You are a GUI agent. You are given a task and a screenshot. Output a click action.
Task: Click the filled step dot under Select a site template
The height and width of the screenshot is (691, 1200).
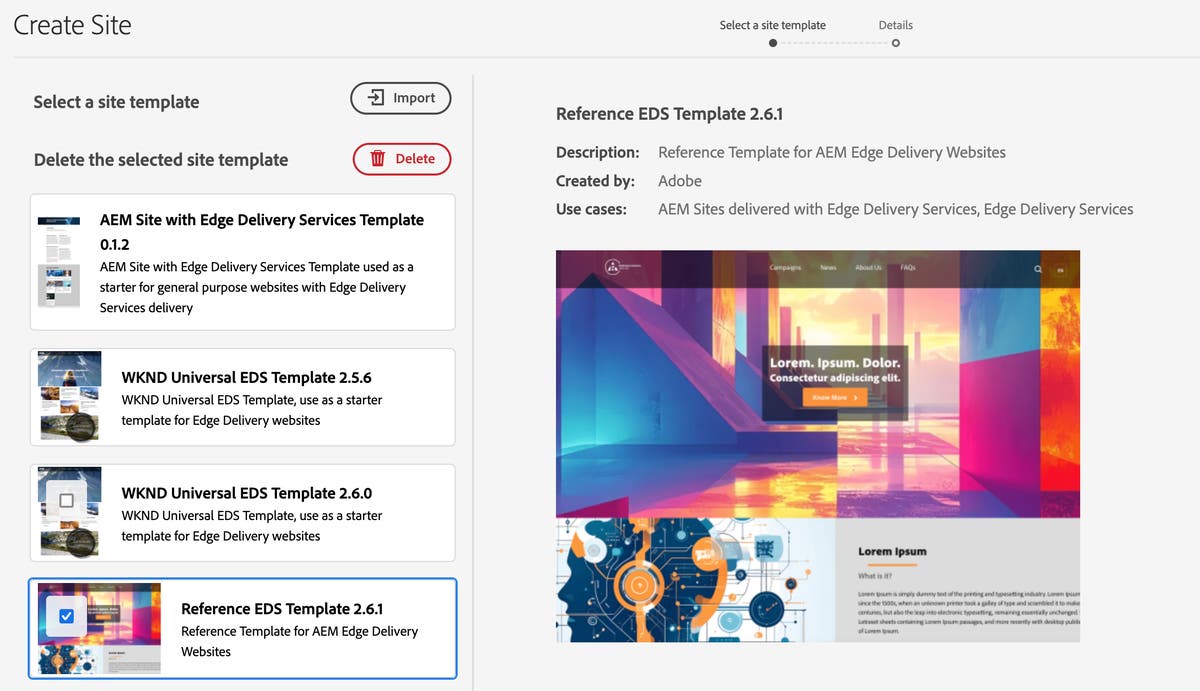coord(773,43)
